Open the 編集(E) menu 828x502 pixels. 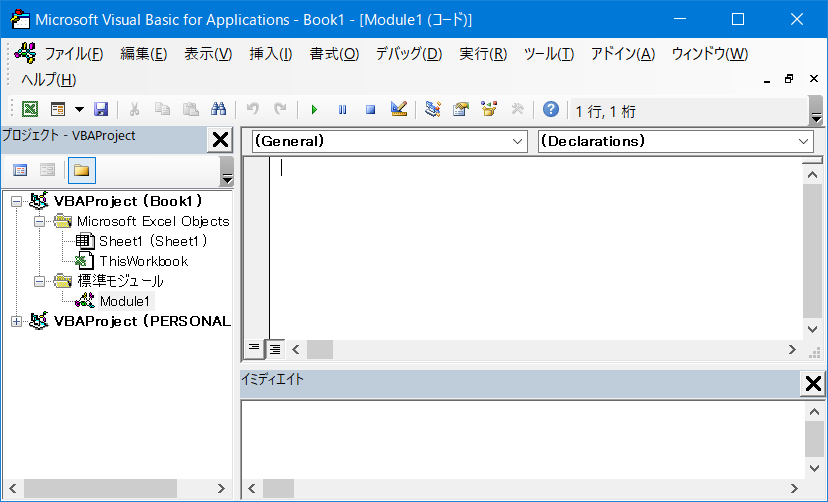(144, 54)
